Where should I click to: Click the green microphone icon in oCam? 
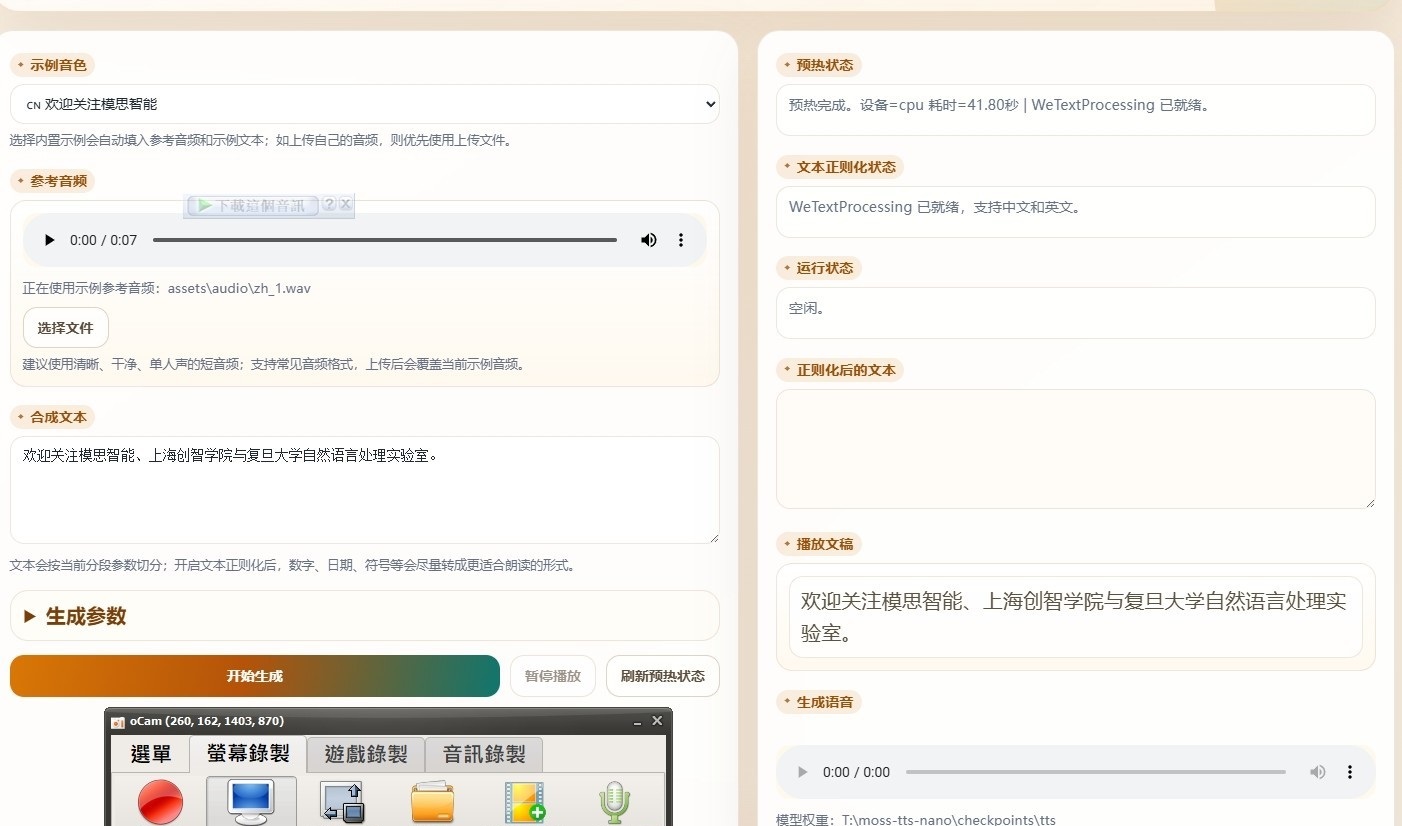click(x=614, y=802)
